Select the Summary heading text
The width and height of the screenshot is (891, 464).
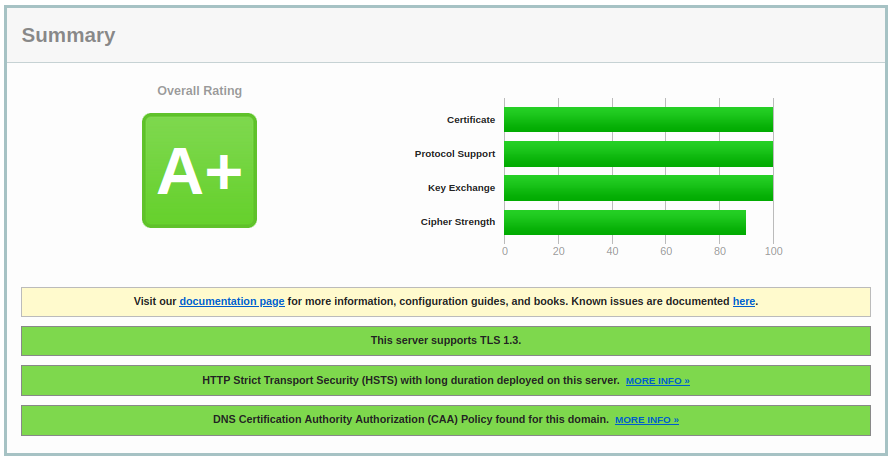point(68,35)
